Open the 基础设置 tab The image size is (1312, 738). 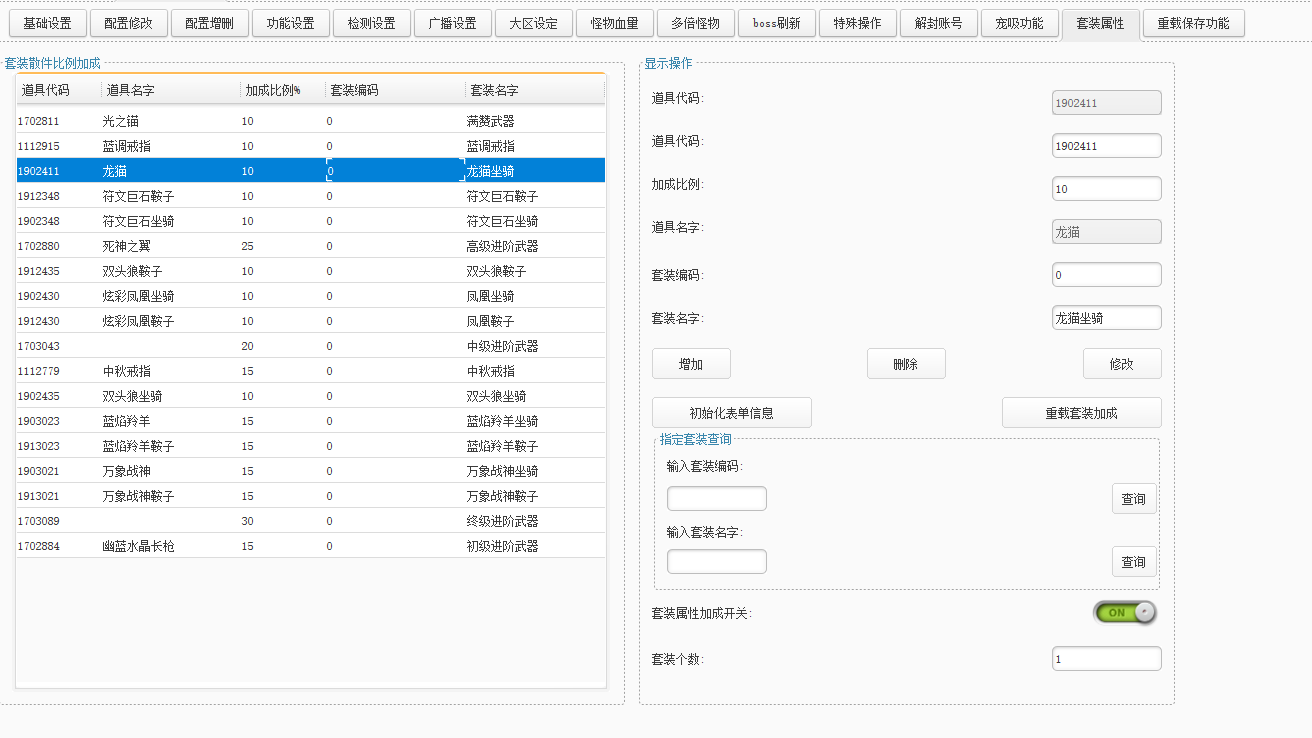[47, 23]
